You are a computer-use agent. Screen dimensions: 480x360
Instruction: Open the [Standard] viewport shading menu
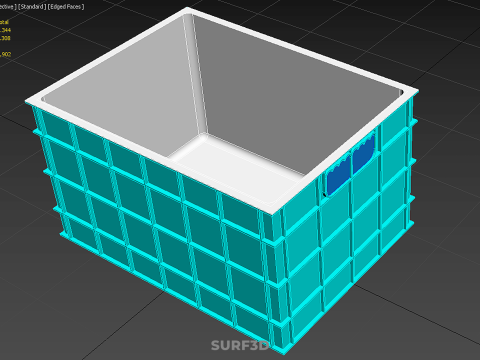(x=32, y=6)
